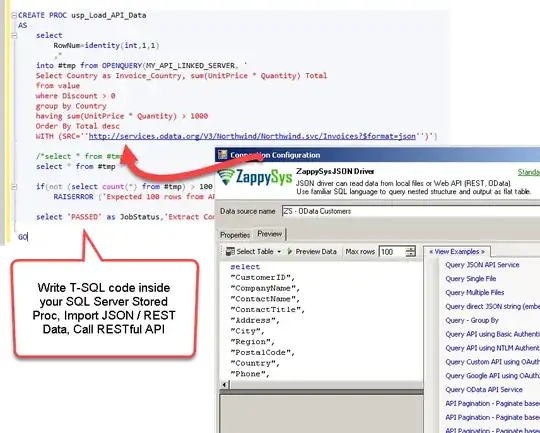This screenshot has width=540, height=433.
Task: Select example Query Google API using OAuth
Action: pyautogui.click(x=492, y=376)
